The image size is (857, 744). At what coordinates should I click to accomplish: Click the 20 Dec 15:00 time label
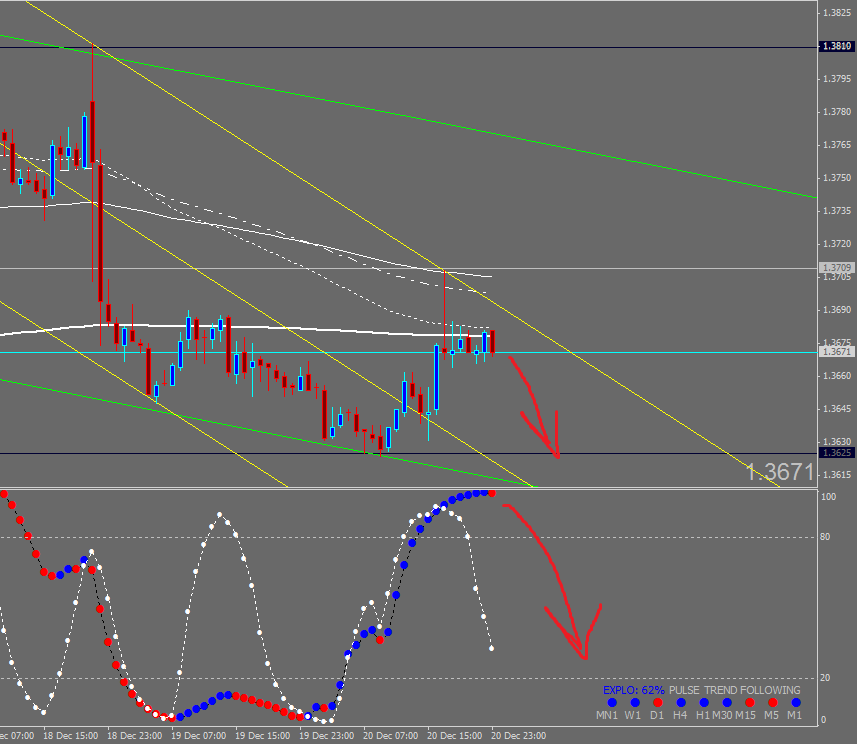coord(455,736)
